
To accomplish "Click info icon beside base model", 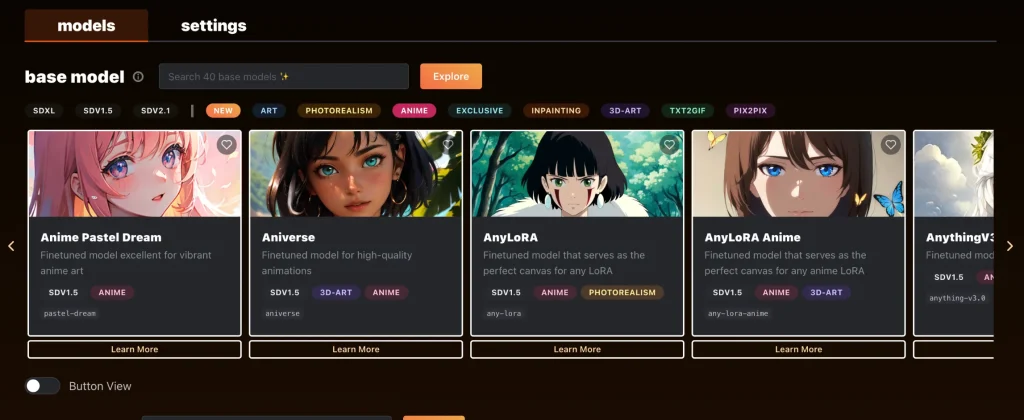I will pyautogui.click(x=138, y=77).
